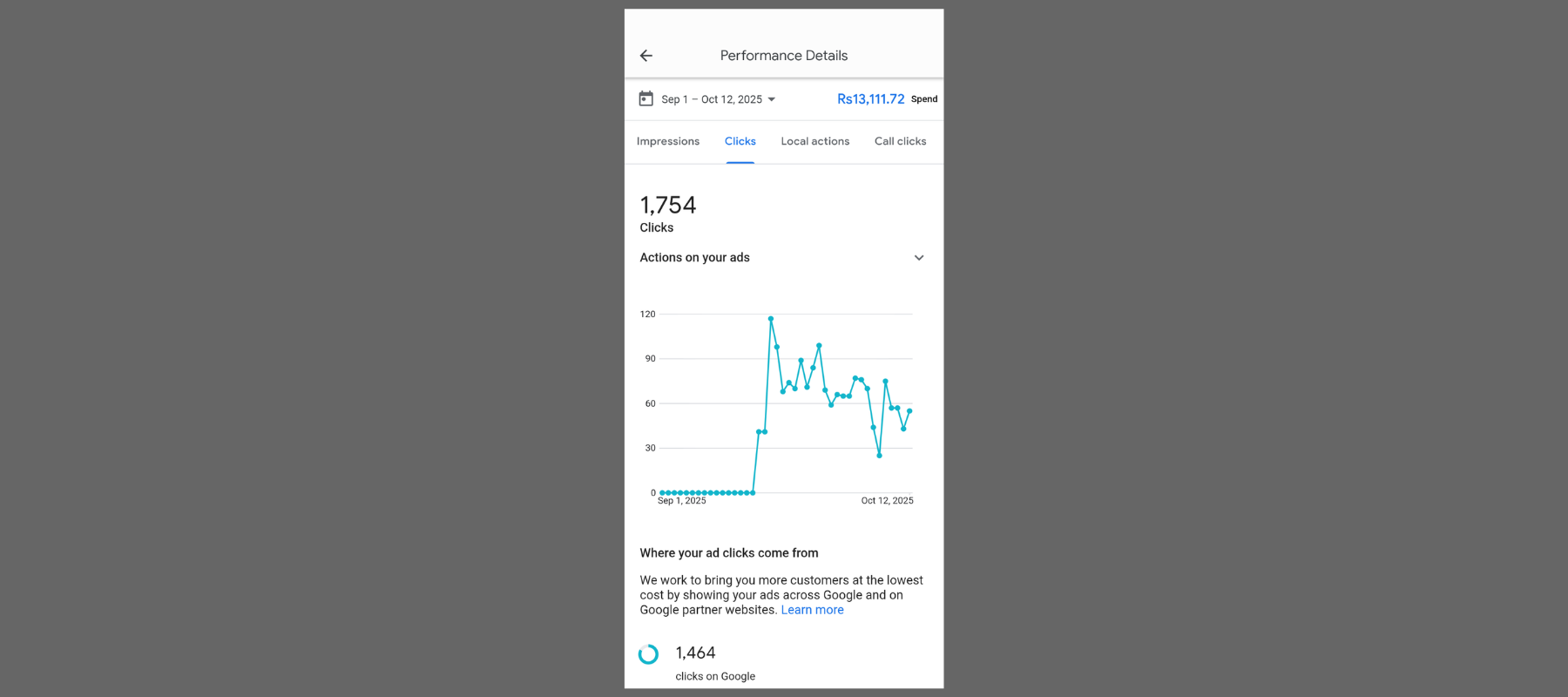Click the 1,754 Clicks total

668,206
